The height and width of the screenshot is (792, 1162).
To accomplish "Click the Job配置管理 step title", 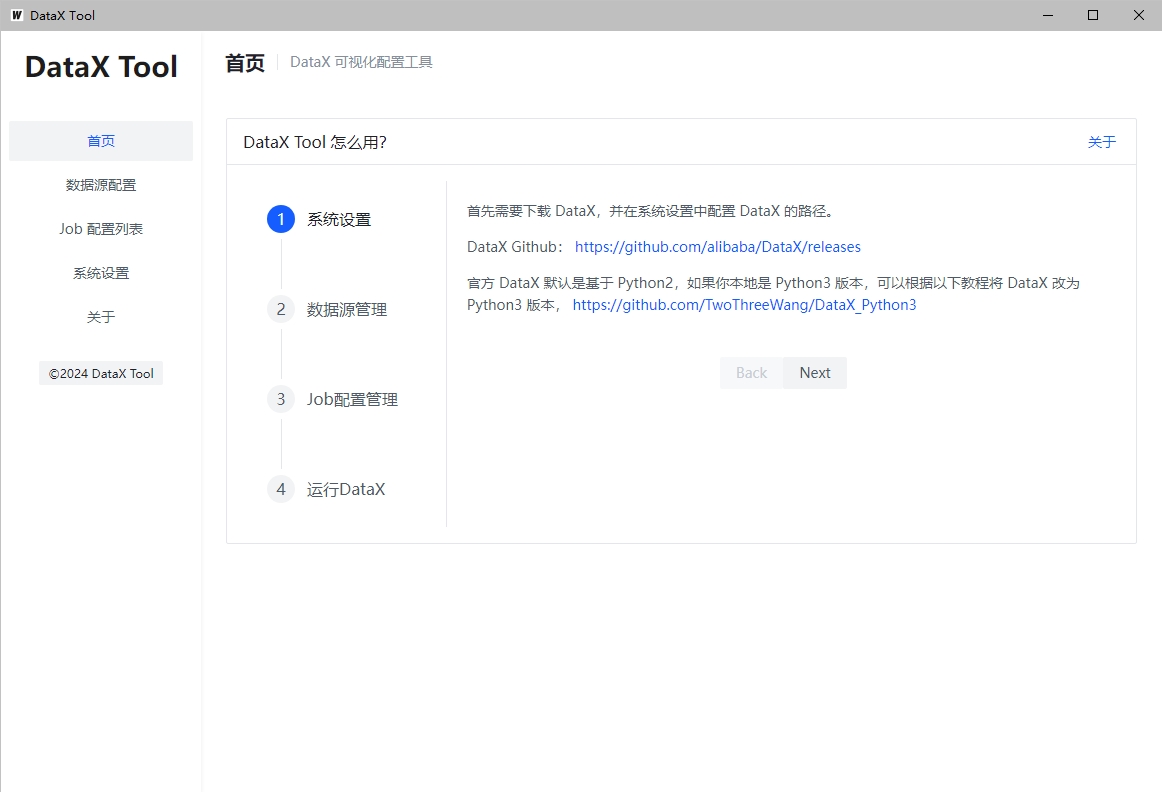I will 352,399.
